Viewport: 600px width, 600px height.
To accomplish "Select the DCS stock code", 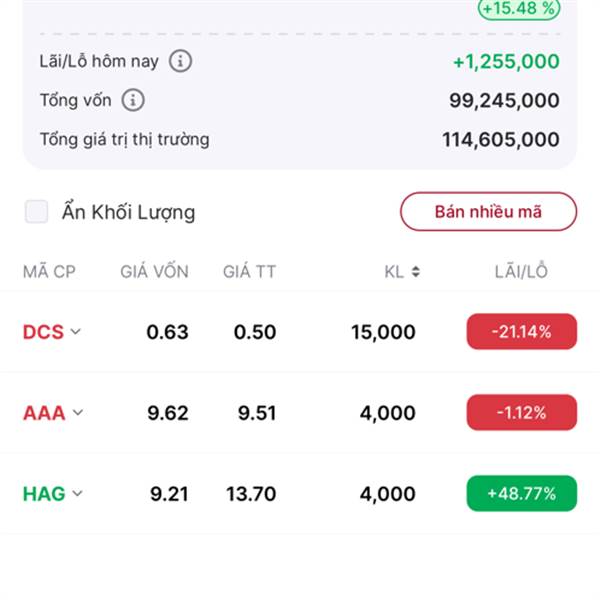I will 43,332.
